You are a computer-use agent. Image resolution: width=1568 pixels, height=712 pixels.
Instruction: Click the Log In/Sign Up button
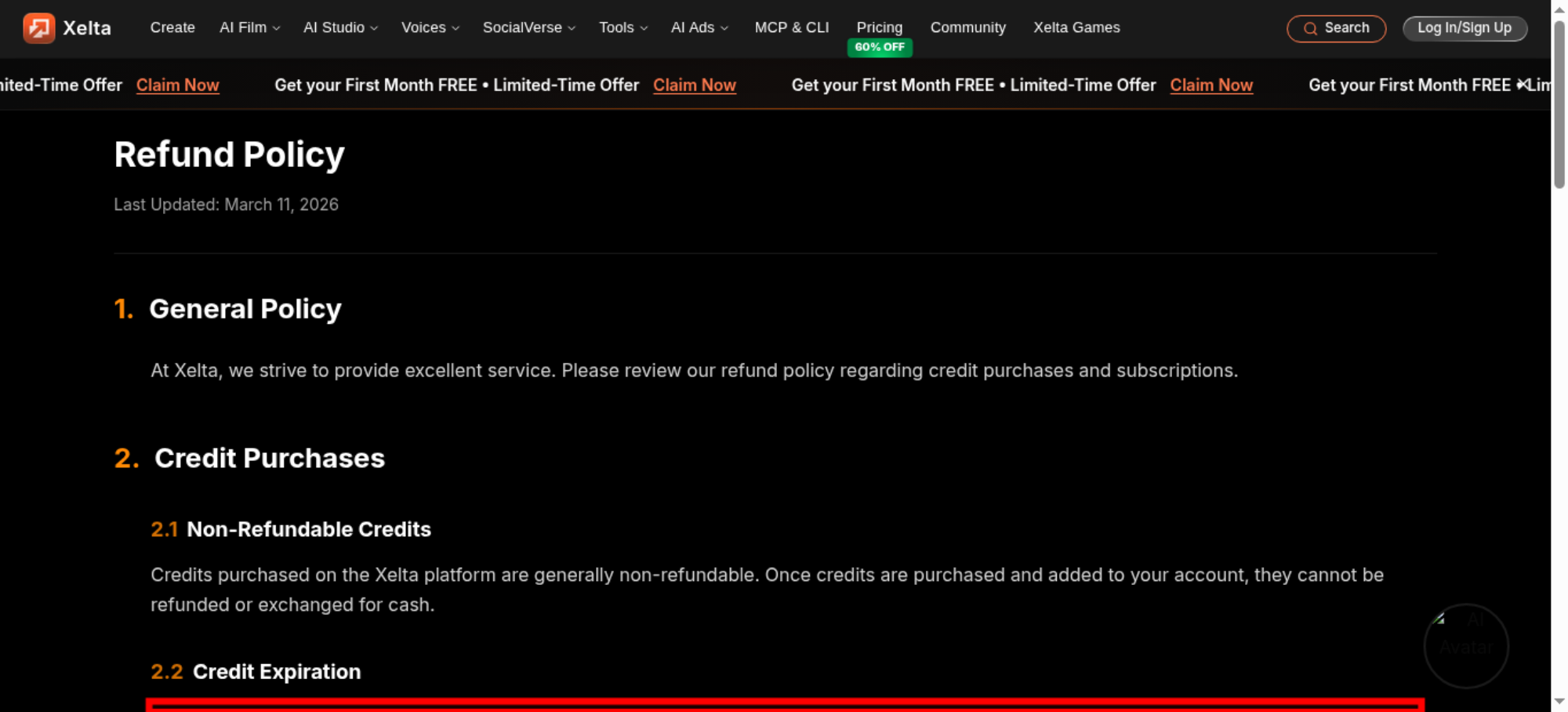(1465, 28)
